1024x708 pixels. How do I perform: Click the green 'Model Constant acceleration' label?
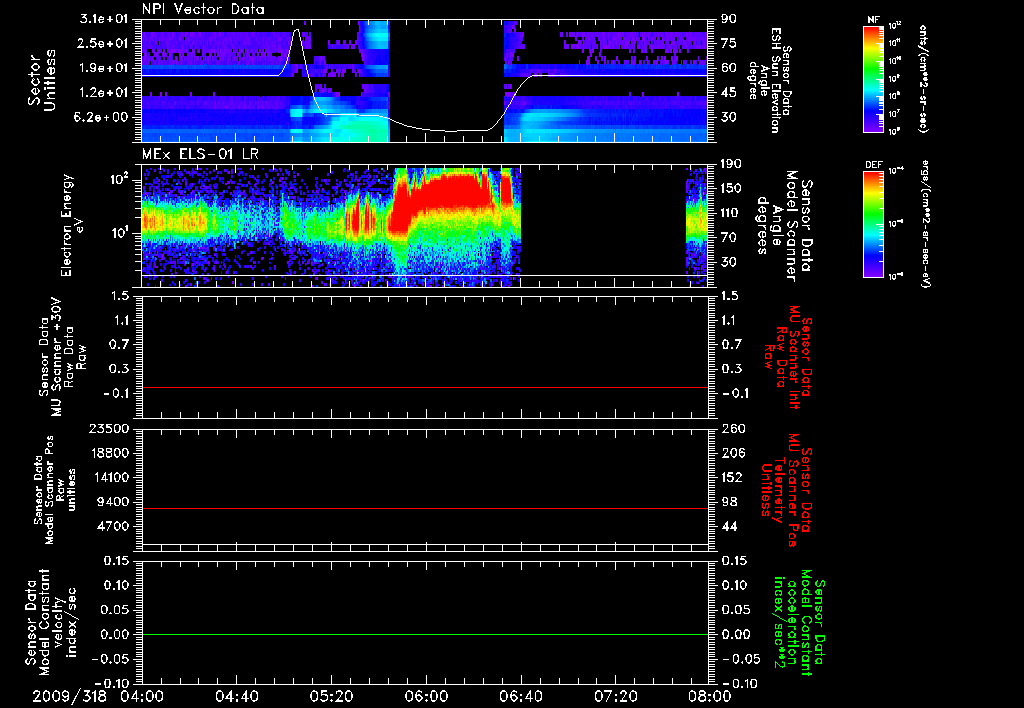(x=798, y=622)
